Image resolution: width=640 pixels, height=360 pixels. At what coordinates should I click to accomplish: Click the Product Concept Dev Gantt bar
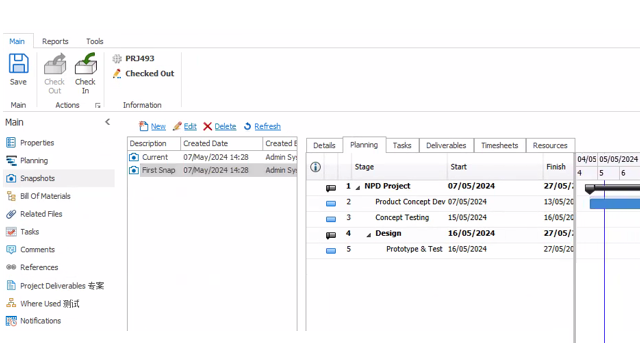[x=615, y=204]
